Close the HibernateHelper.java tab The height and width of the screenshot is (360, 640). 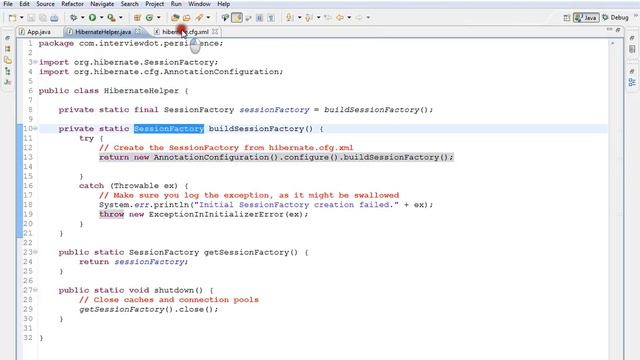point(139,31)
